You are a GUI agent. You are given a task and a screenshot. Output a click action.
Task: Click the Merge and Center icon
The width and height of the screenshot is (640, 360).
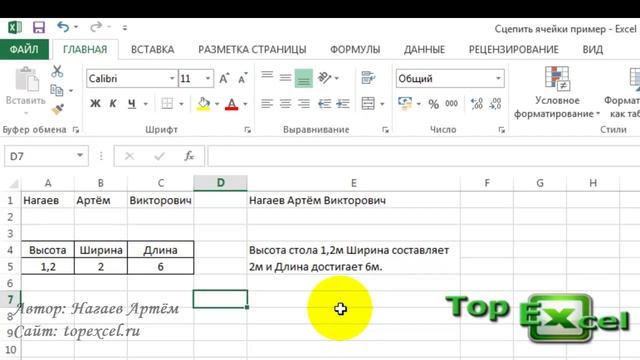[368, 104]
